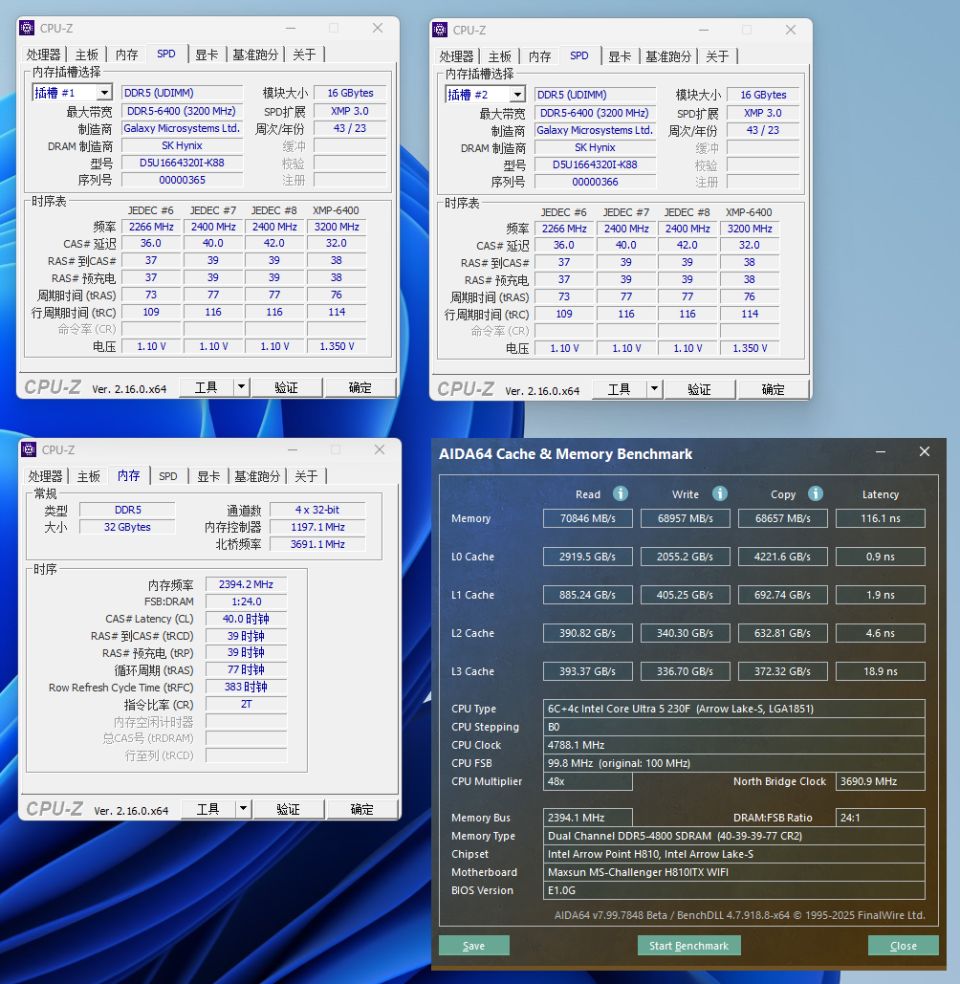The image size is (960, 984).
Task: Click Memory Latency value 116.1 ns
Action: click(880, 518)
